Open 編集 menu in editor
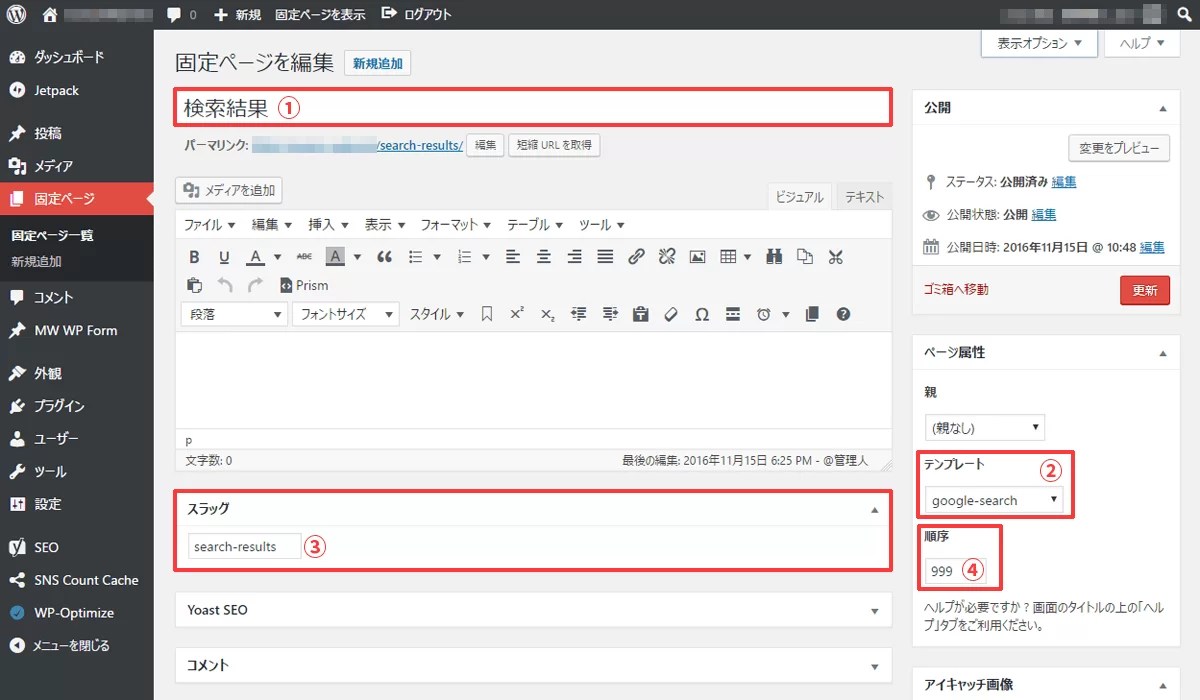 [271, 225]
